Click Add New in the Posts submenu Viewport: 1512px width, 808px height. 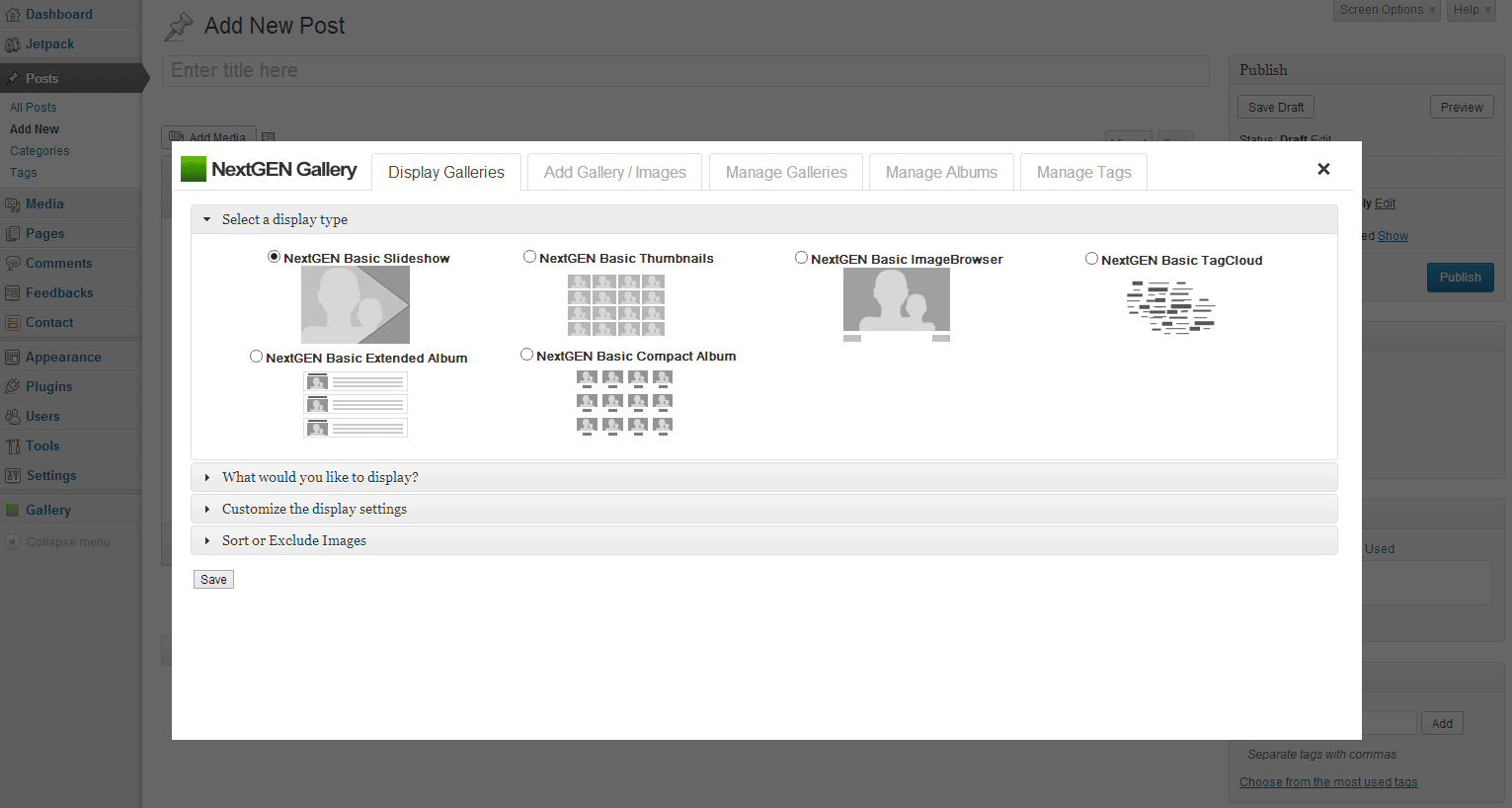point(35,129)
